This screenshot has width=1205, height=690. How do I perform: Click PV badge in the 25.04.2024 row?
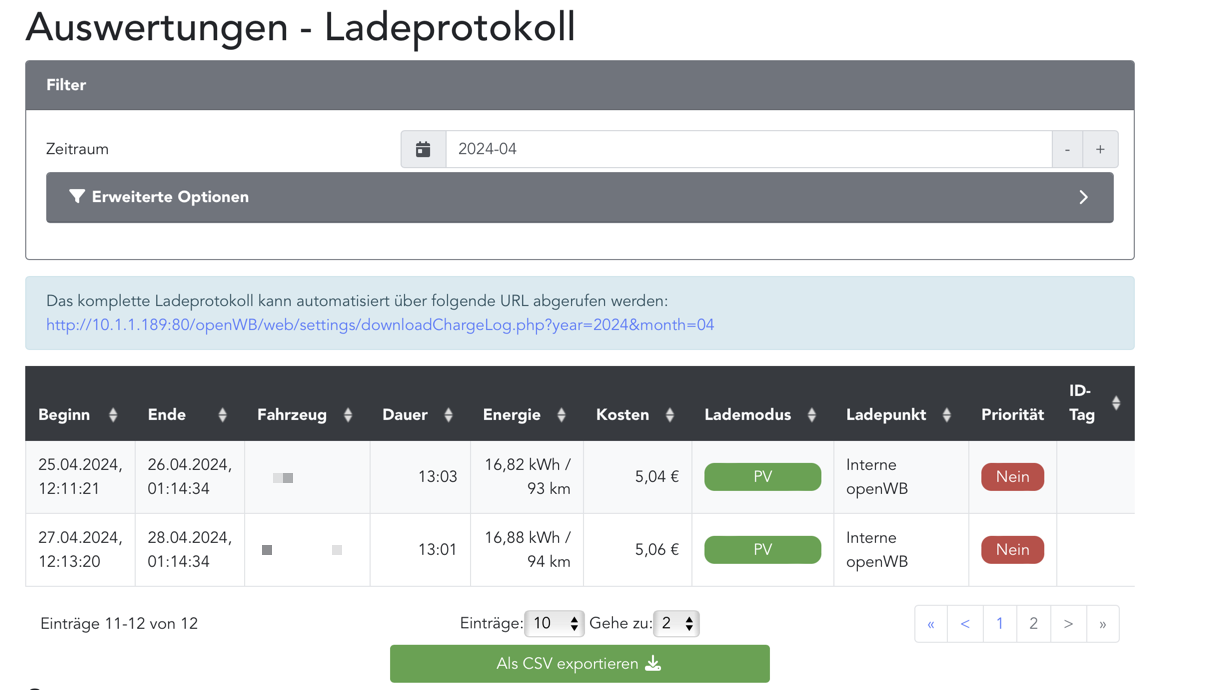(x=763, y=477)
